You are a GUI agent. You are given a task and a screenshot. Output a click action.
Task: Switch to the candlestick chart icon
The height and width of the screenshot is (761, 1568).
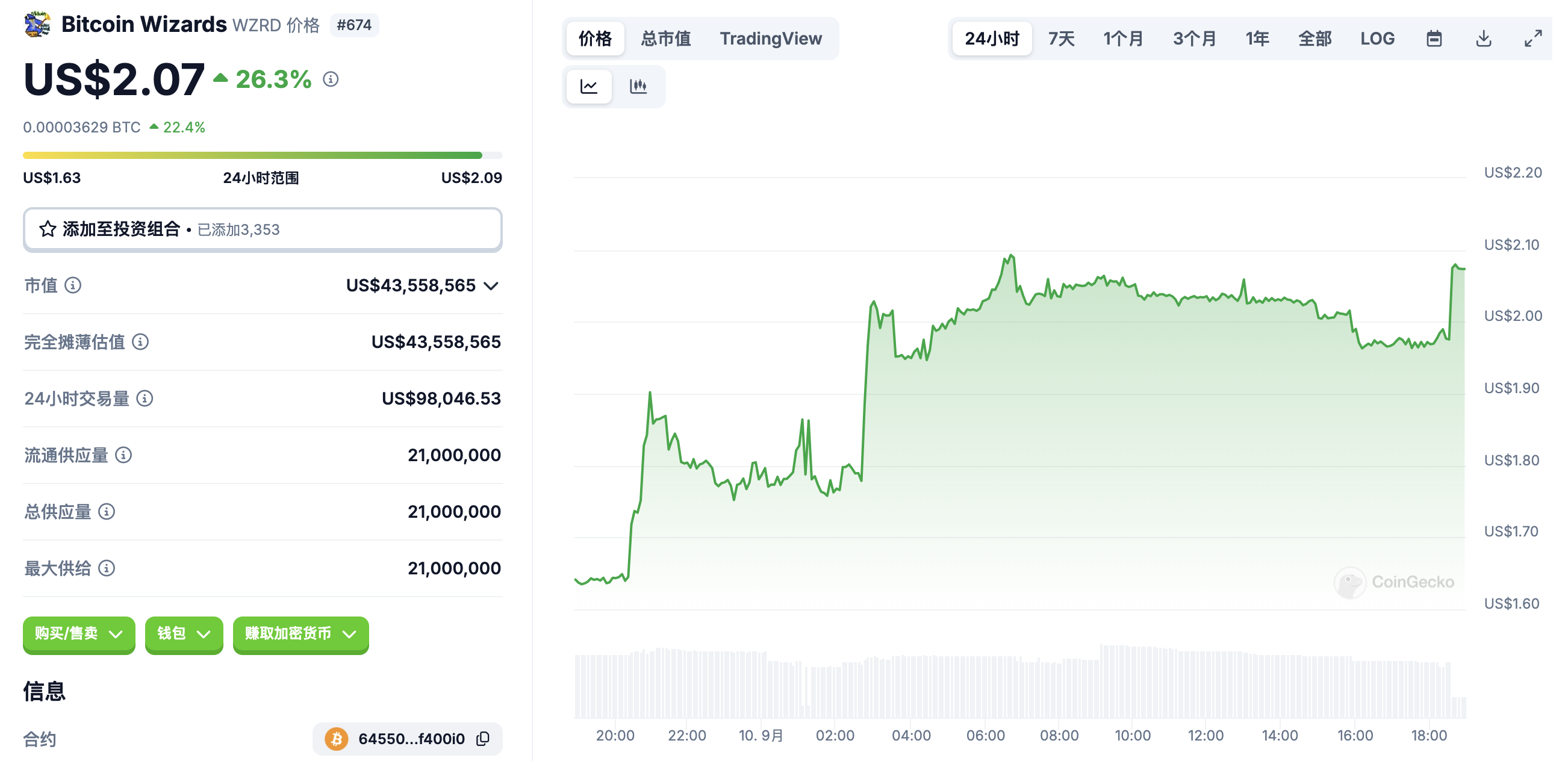(638, 86)
